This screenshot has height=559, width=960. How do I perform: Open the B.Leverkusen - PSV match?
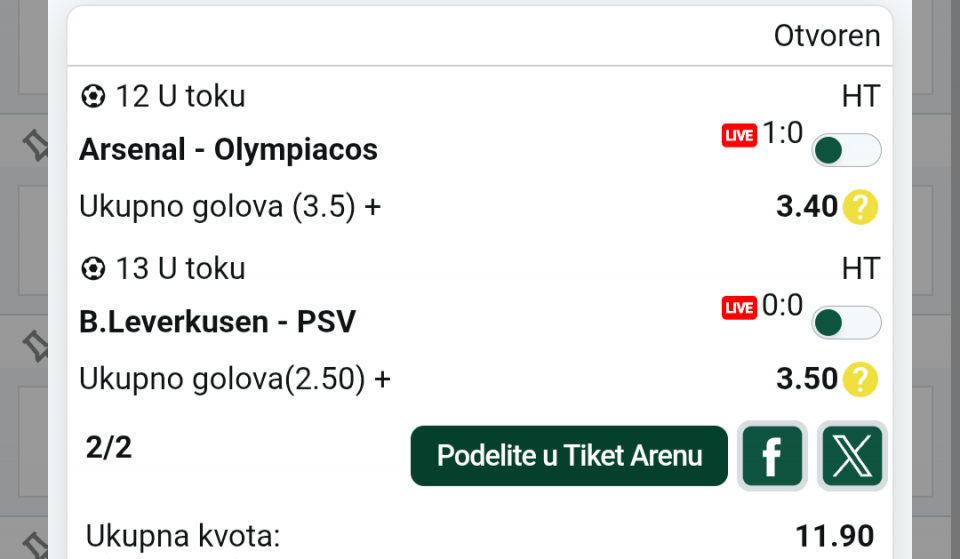217,322
